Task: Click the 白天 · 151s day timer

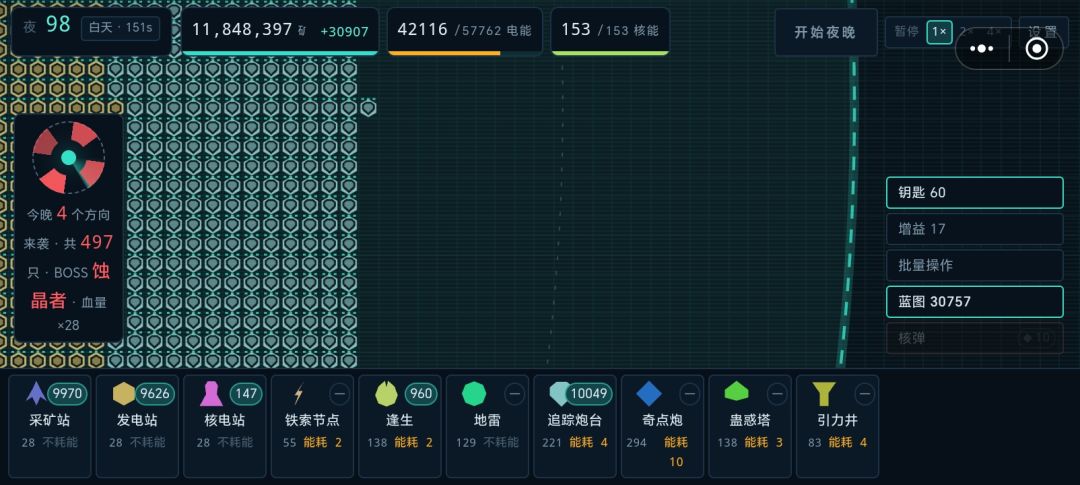Action: (121, 29)
